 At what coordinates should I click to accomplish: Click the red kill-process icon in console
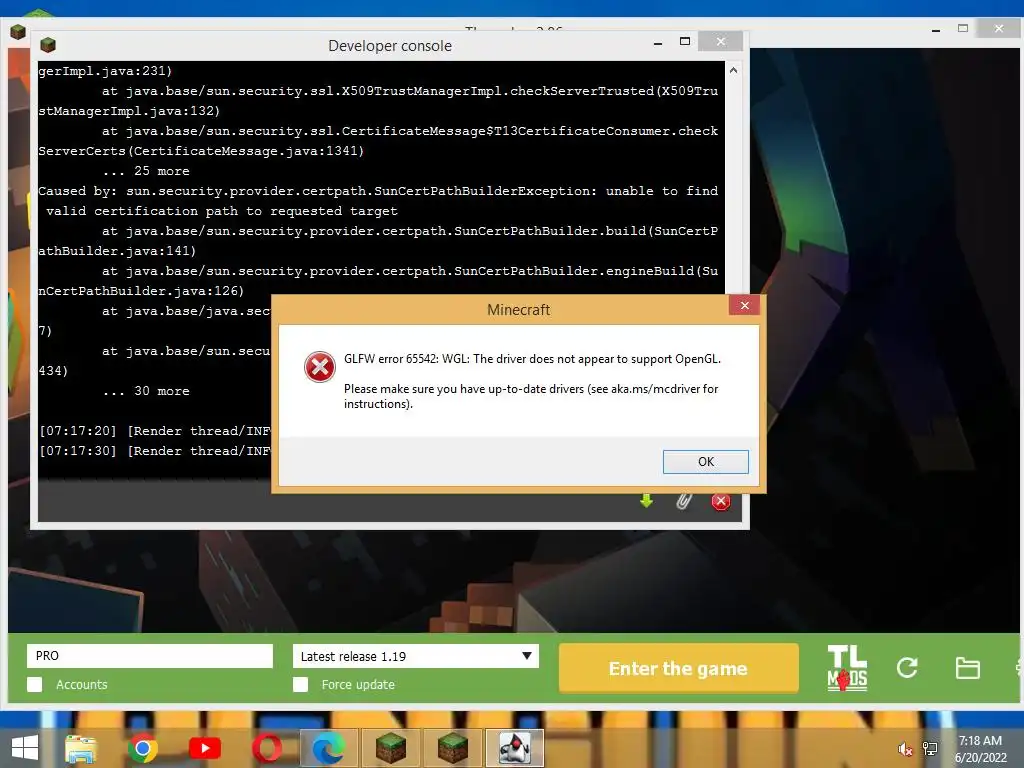click(720, 502)
